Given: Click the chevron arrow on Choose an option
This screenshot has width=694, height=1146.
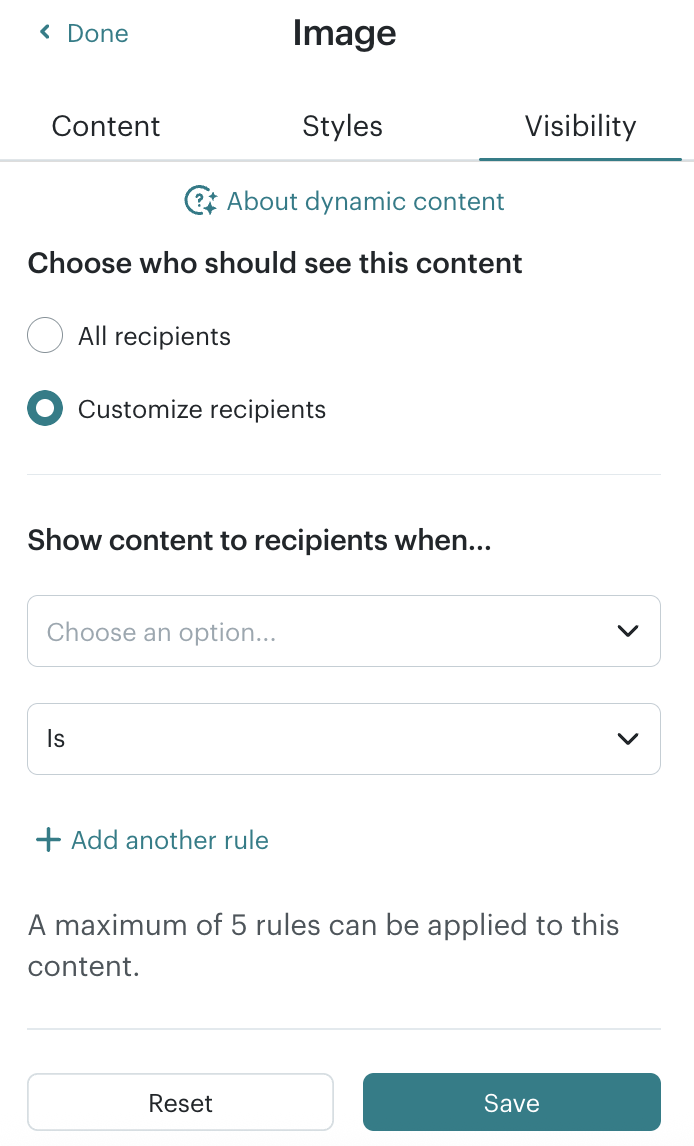Looking at the screenshot, I should click(x=628, y=631).
